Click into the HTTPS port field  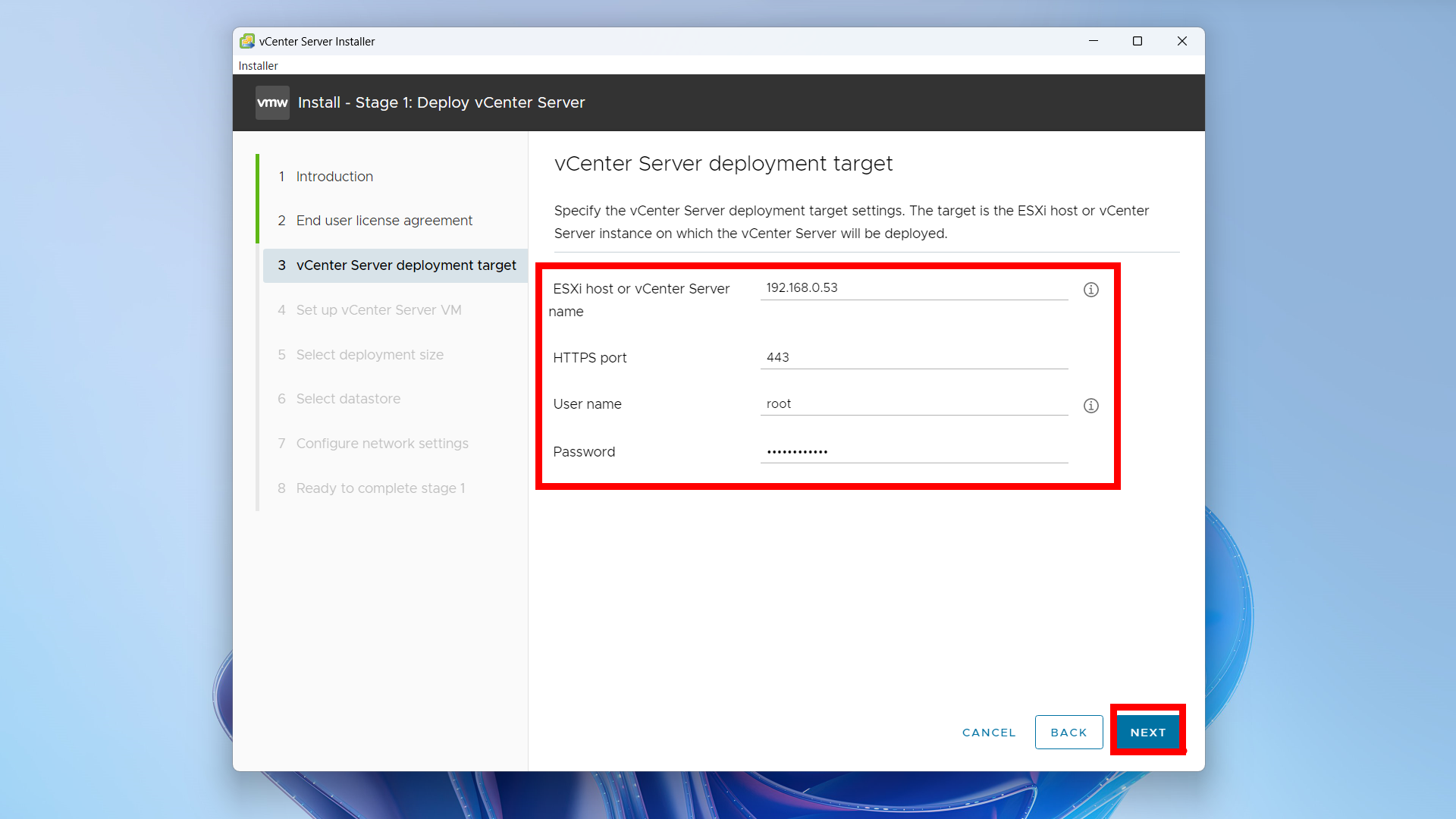pos(913,357)
